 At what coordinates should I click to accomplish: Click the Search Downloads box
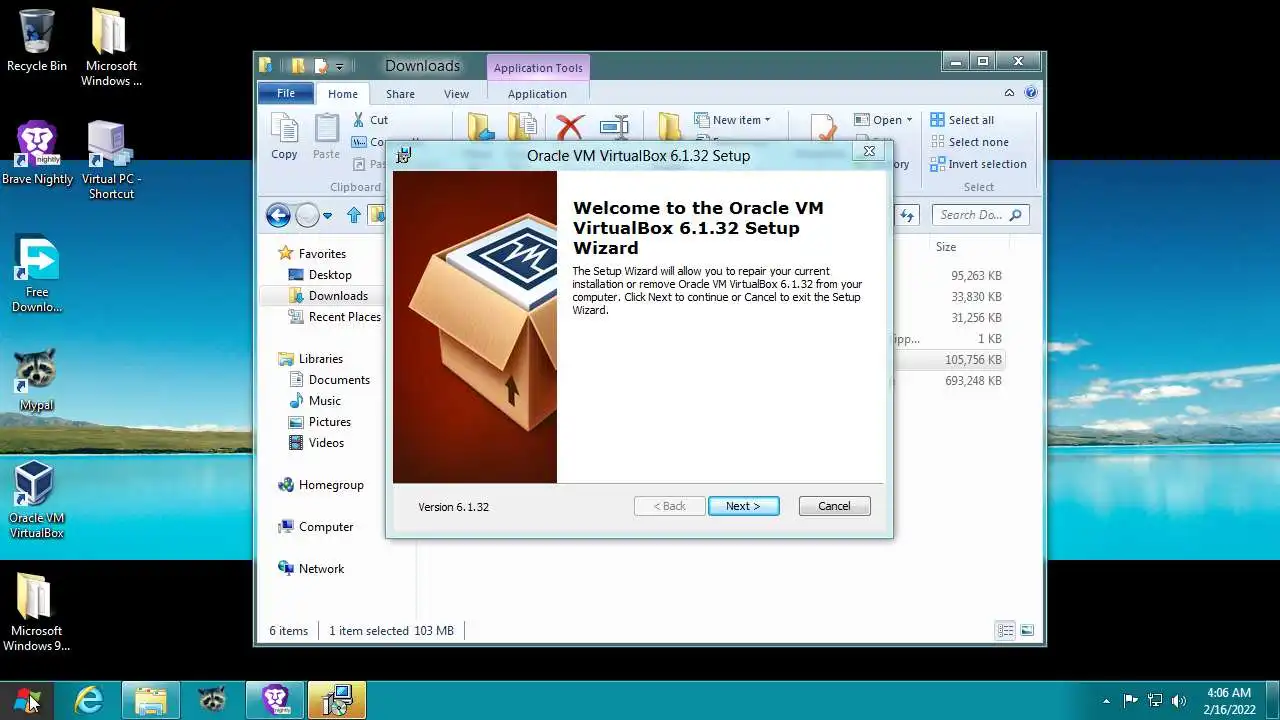(980, 215)
